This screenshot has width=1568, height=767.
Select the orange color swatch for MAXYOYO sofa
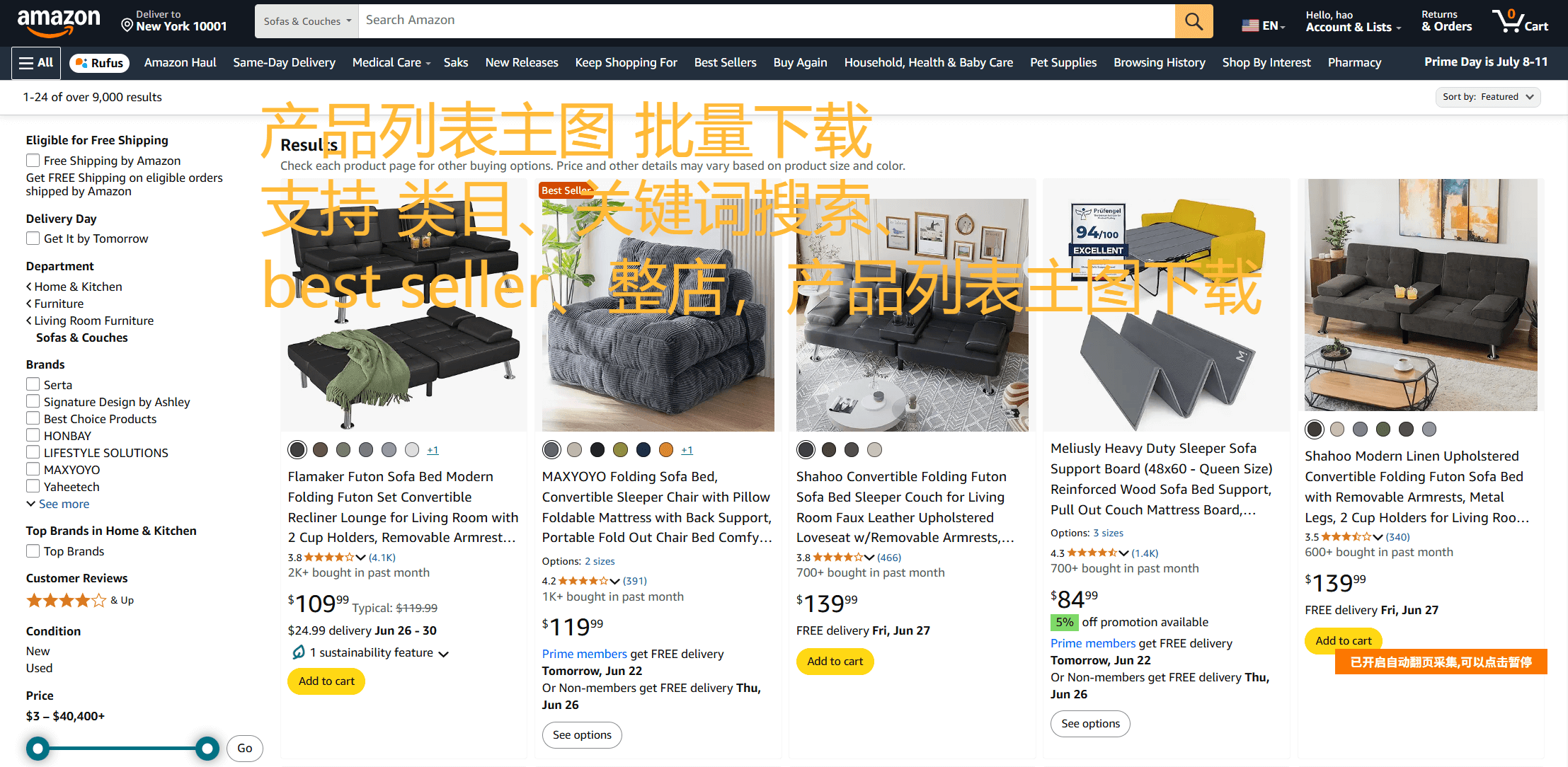point(665,450)
